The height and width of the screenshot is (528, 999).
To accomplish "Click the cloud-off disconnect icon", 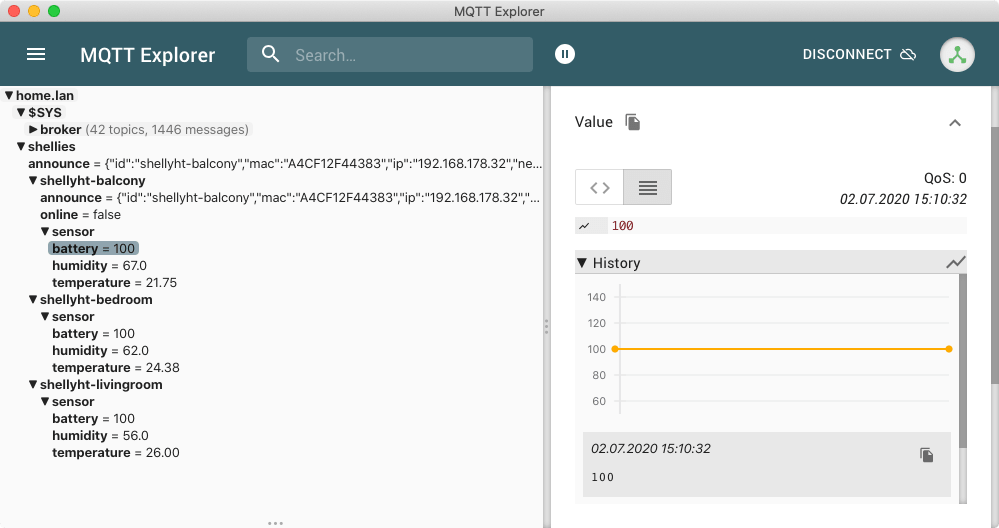I will point(908,54).
